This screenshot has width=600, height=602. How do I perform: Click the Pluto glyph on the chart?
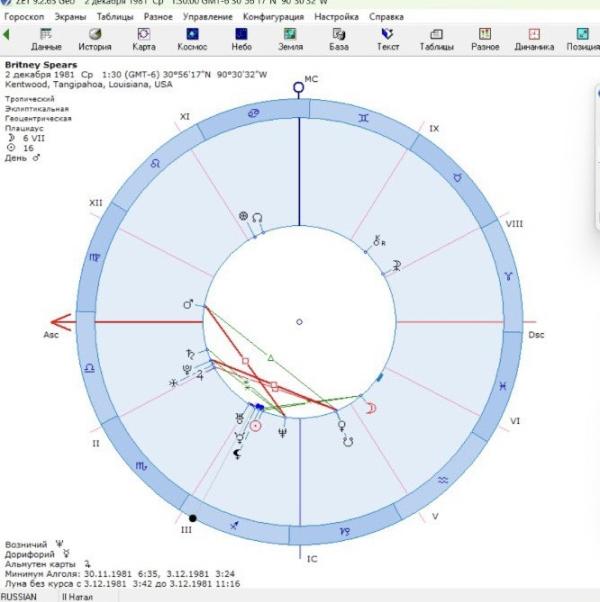187,369
